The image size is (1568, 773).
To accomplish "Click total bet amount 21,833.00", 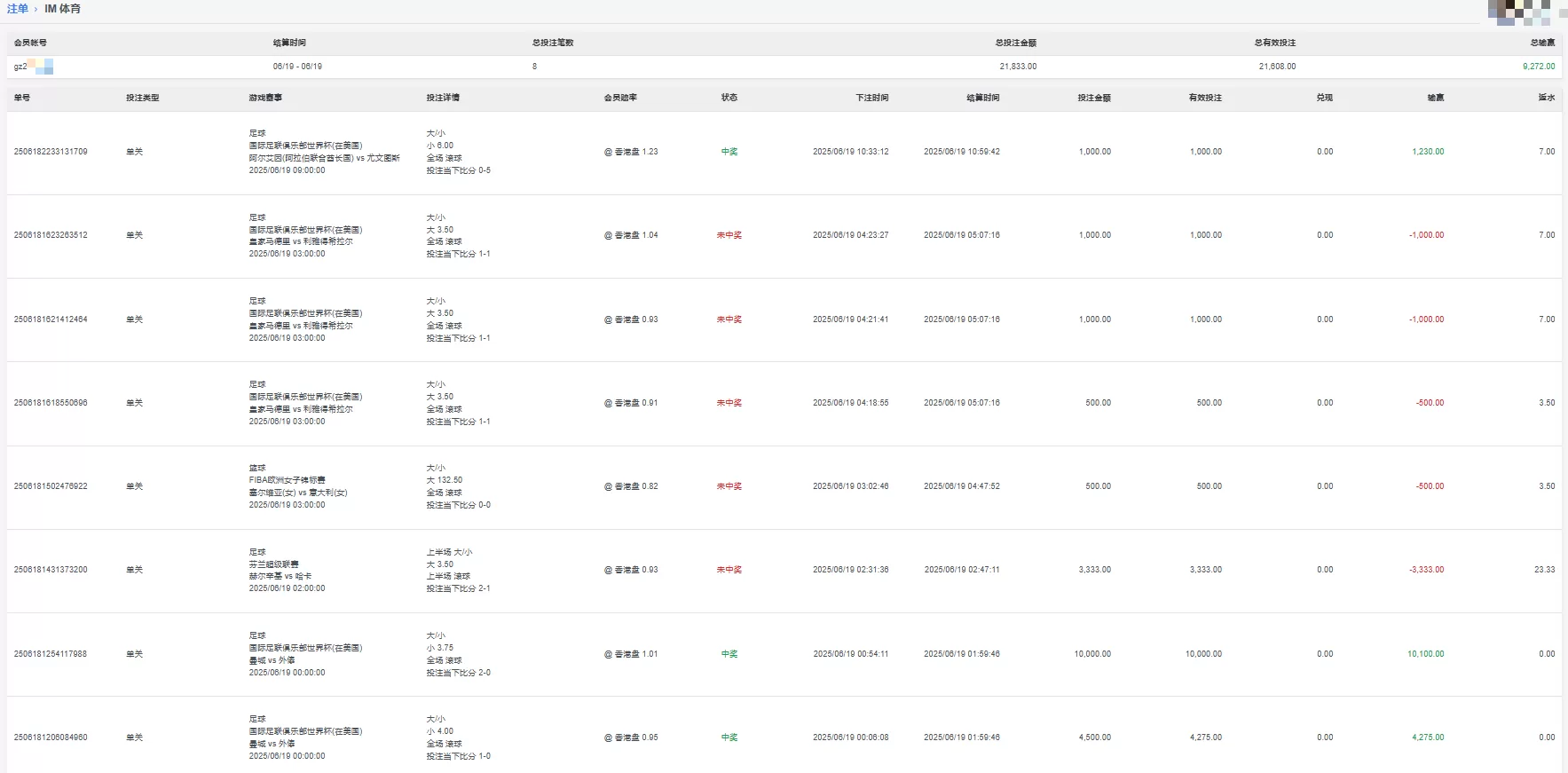I will coord(1018,67).
